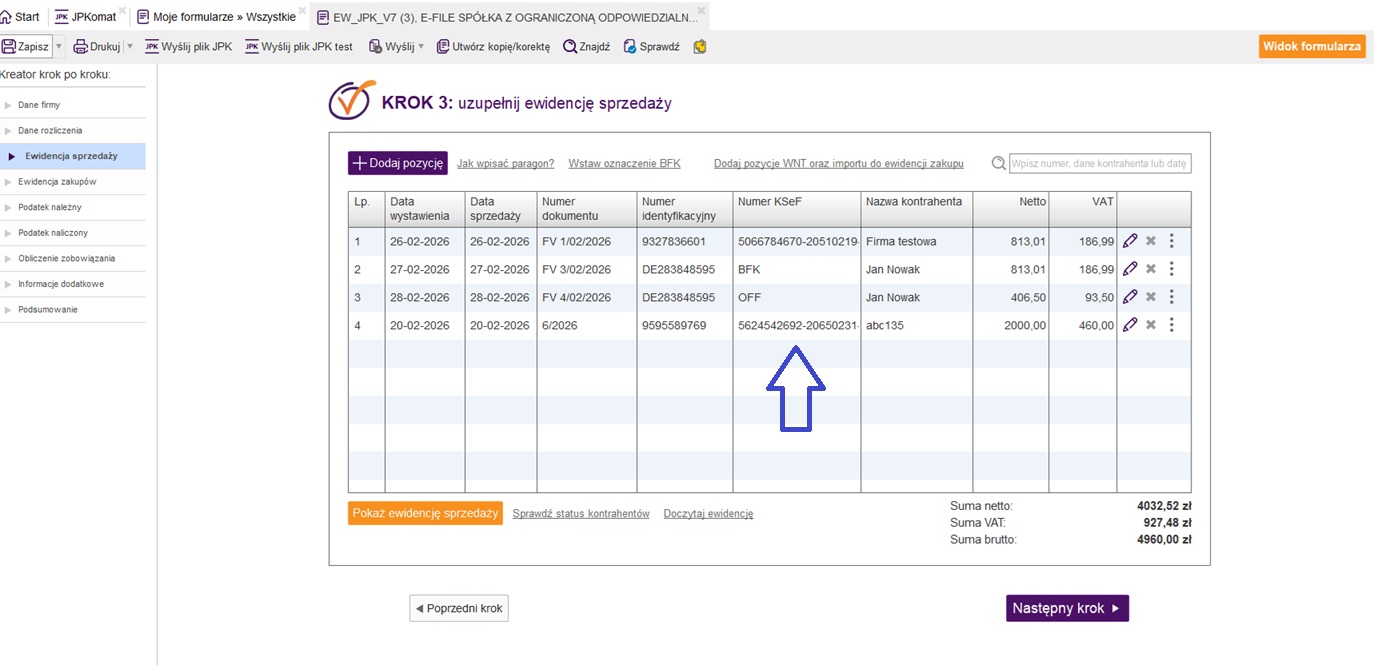Screen dimensions: 1374x665
Task: Open the three-dot menu for invoice FV 3/02/2026
Action: click(x=1171, y=269)
